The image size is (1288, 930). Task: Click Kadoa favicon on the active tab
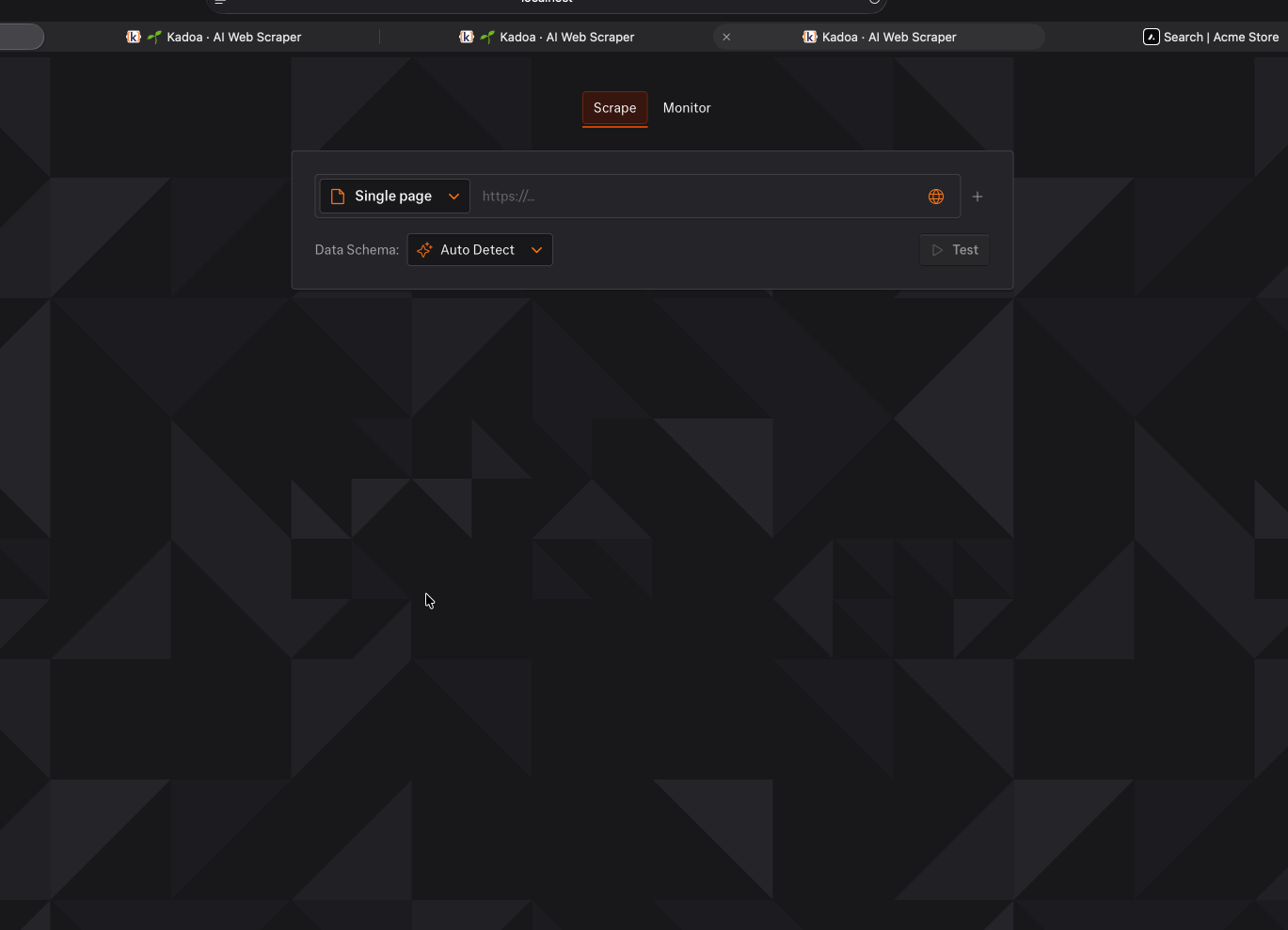click(809, 37)
